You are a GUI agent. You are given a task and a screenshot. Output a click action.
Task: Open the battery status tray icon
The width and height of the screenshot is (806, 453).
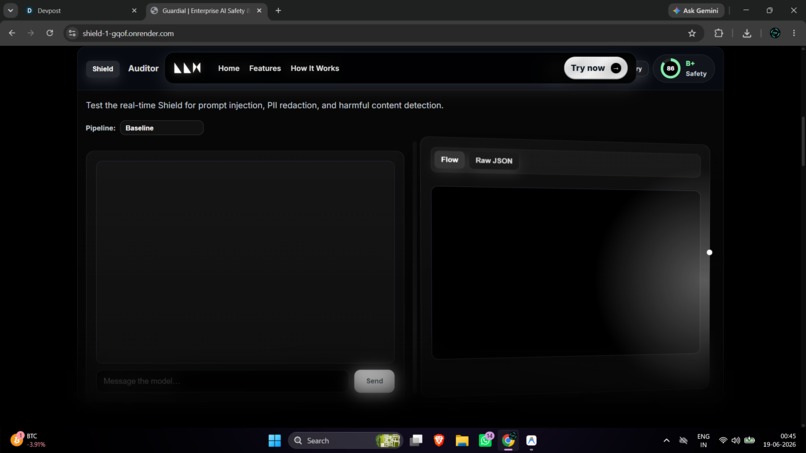(749, 441)
